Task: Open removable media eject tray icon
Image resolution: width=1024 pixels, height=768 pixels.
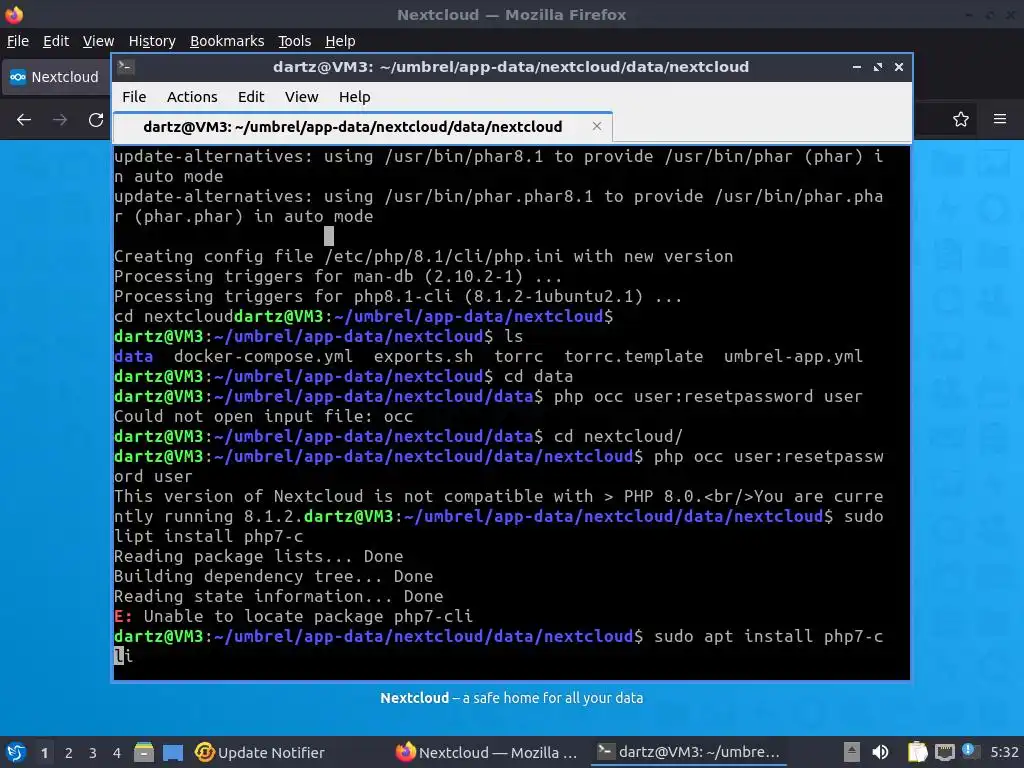Action: tap(851, 752)
